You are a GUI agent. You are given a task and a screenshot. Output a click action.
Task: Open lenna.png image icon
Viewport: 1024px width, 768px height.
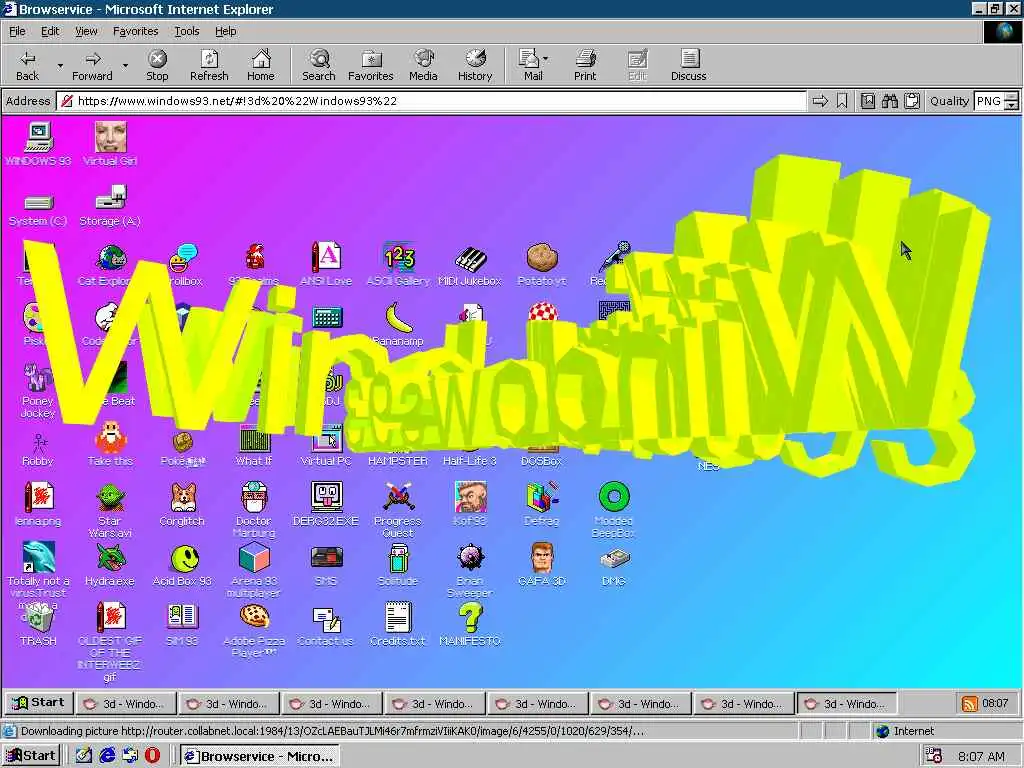38,505
